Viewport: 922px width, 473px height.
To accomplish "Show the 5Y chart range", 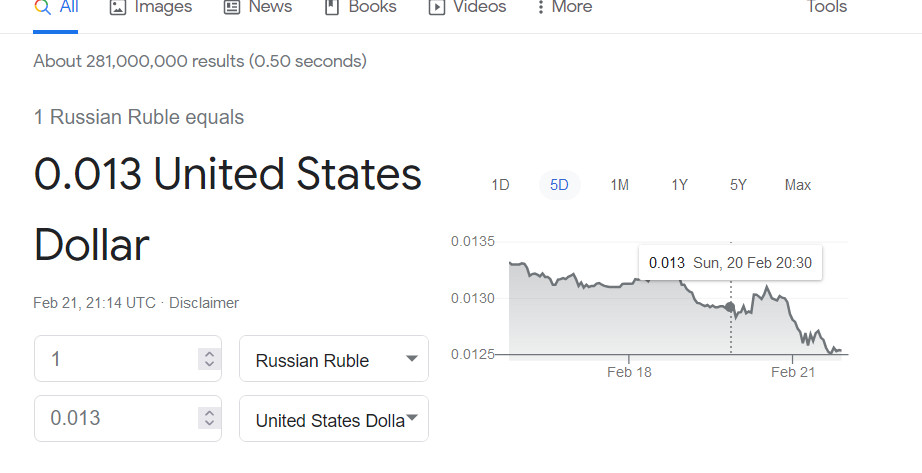I will tap(738, 185).
